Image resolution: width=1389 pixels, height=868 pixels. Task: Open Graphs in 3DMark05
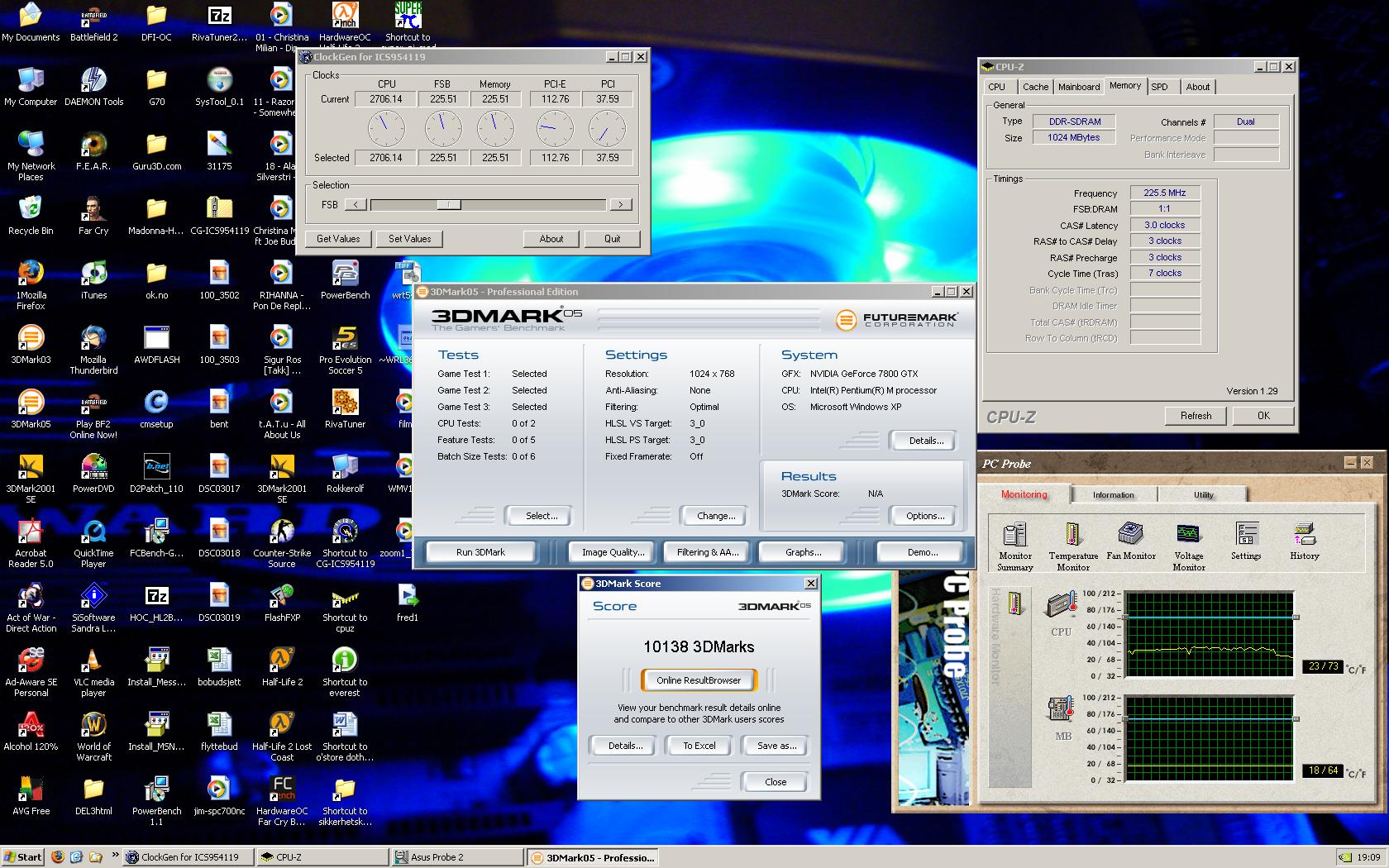(803, 552)
